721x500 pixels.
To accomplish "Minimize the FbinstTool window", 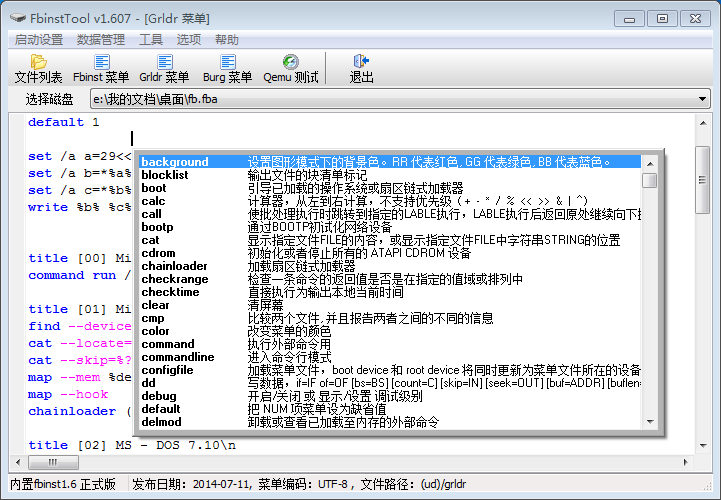I will click(629, 19).
